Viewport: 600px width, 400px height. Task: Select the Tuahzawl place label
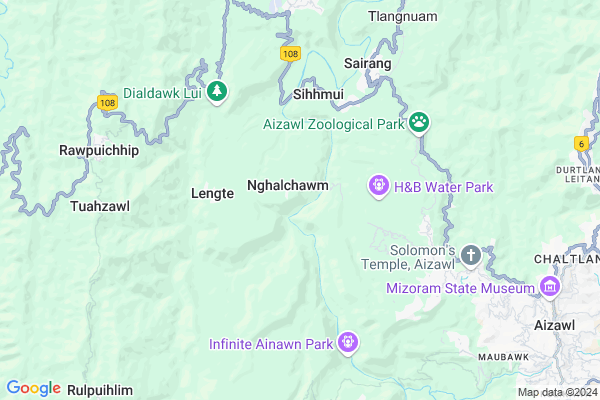tap(100, 206)
